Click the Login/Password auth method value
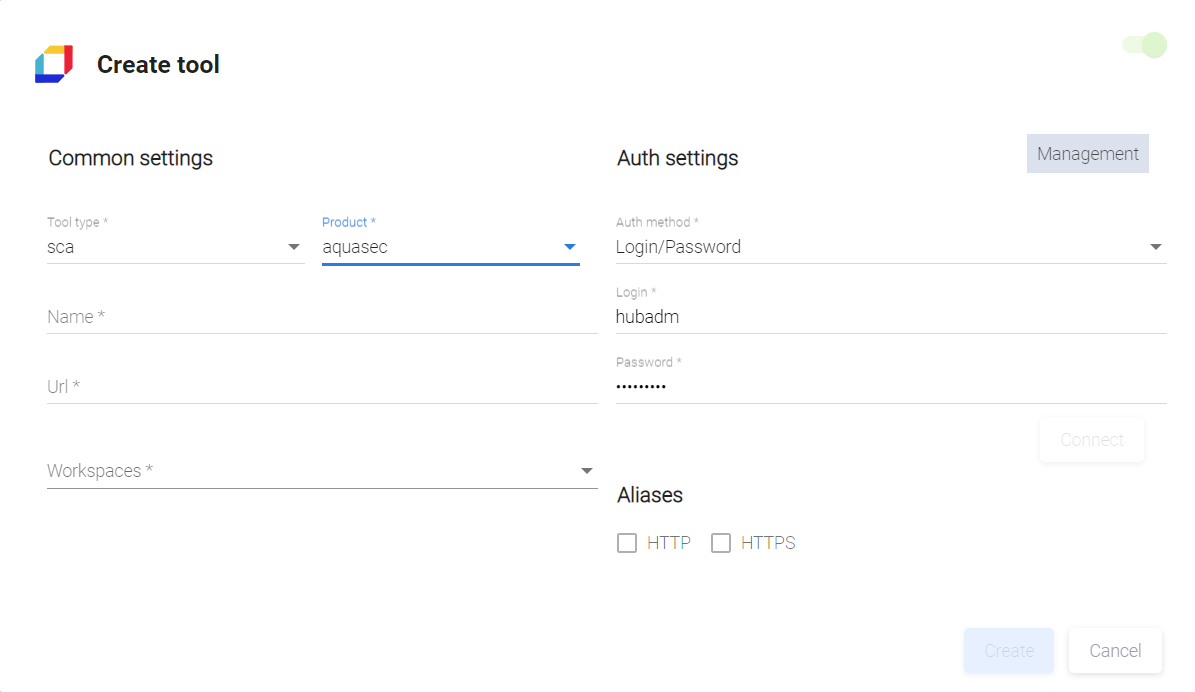 pos(679,247)
